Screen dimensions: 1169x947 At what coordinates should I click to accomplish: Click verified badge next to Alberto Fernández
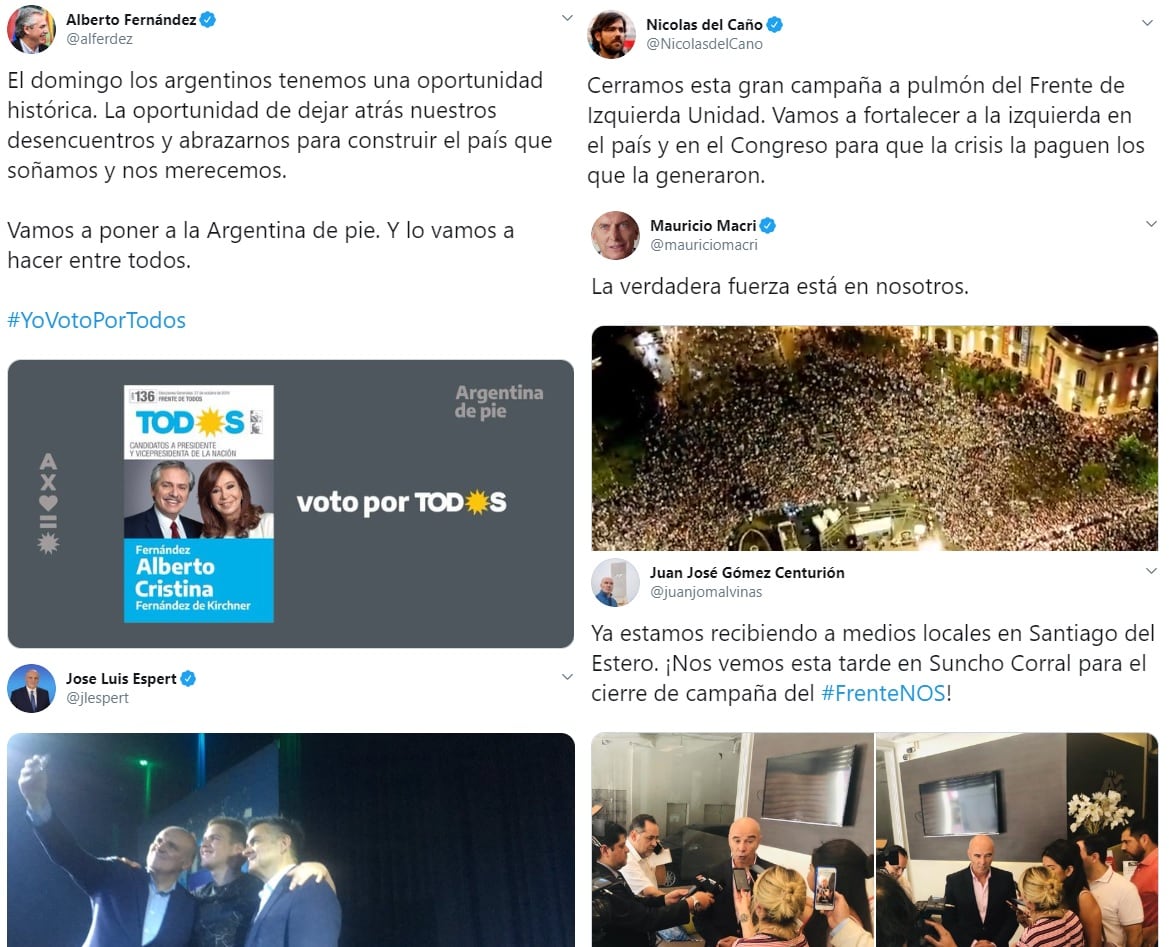(208, 20)
